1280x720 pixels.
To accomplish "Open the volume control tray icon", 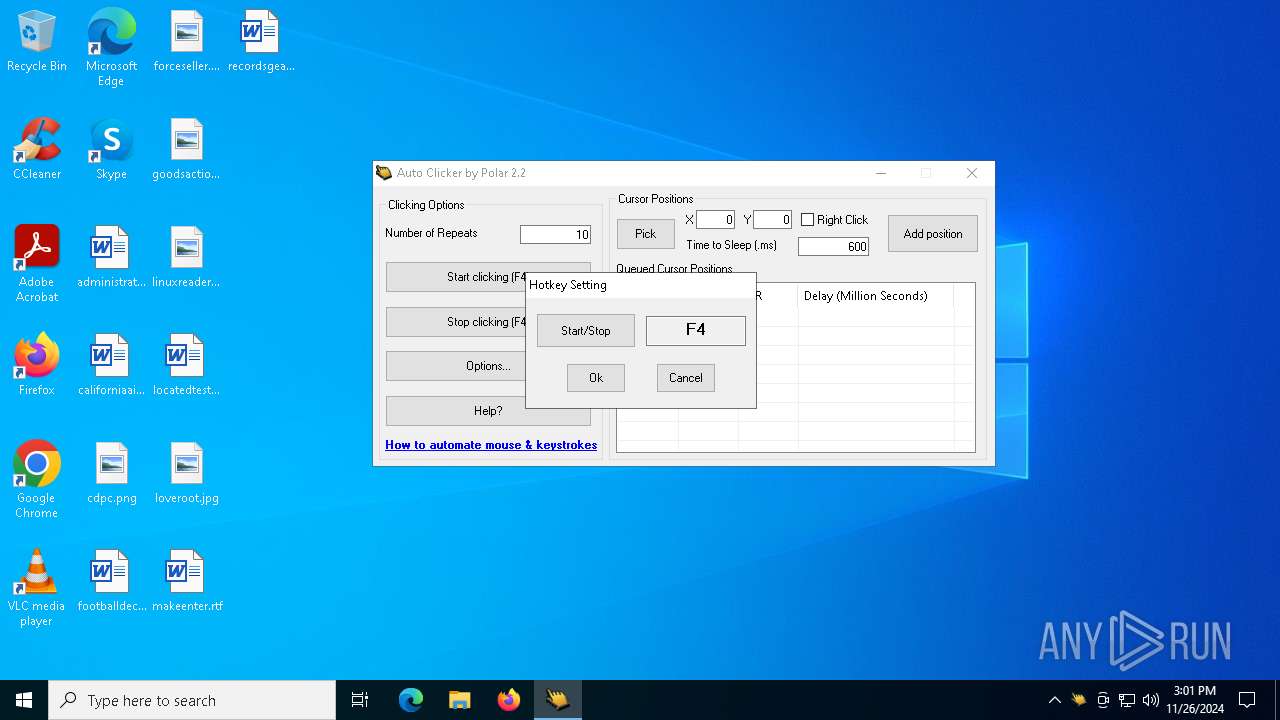I will pos(1151,700).
